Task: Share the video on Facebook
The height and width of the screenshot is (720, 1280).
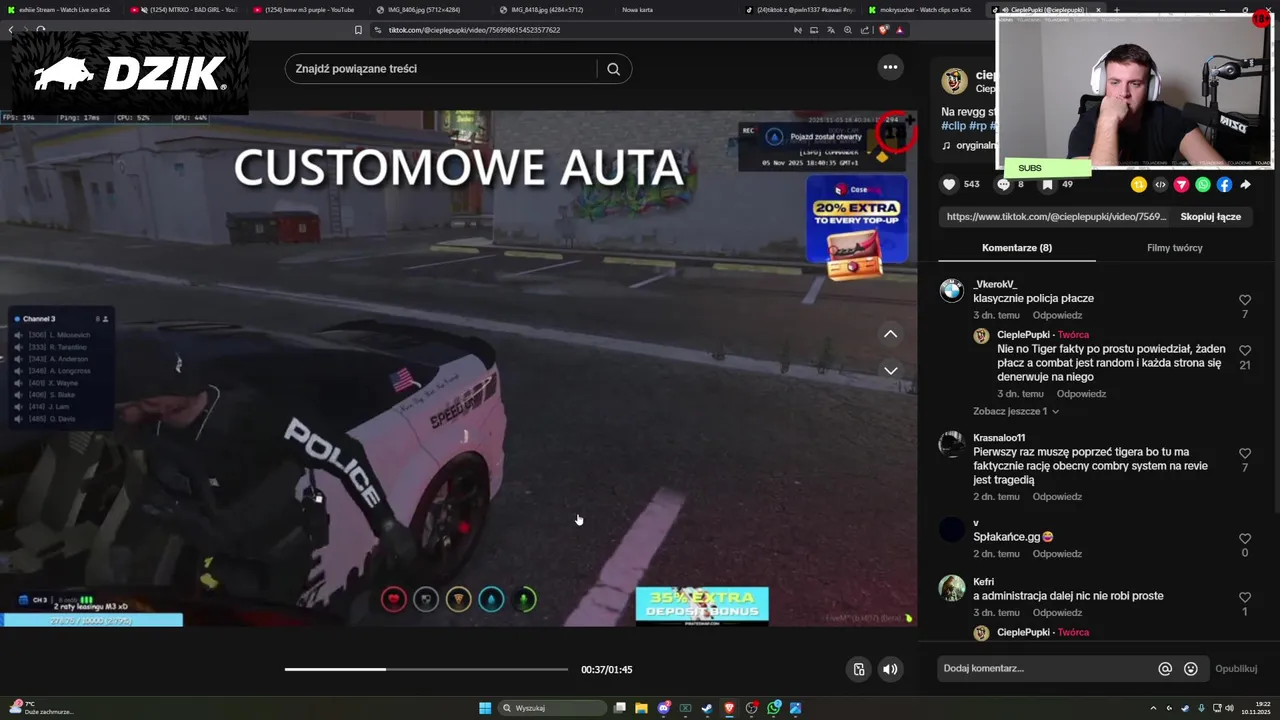Action: point(1224,184)
